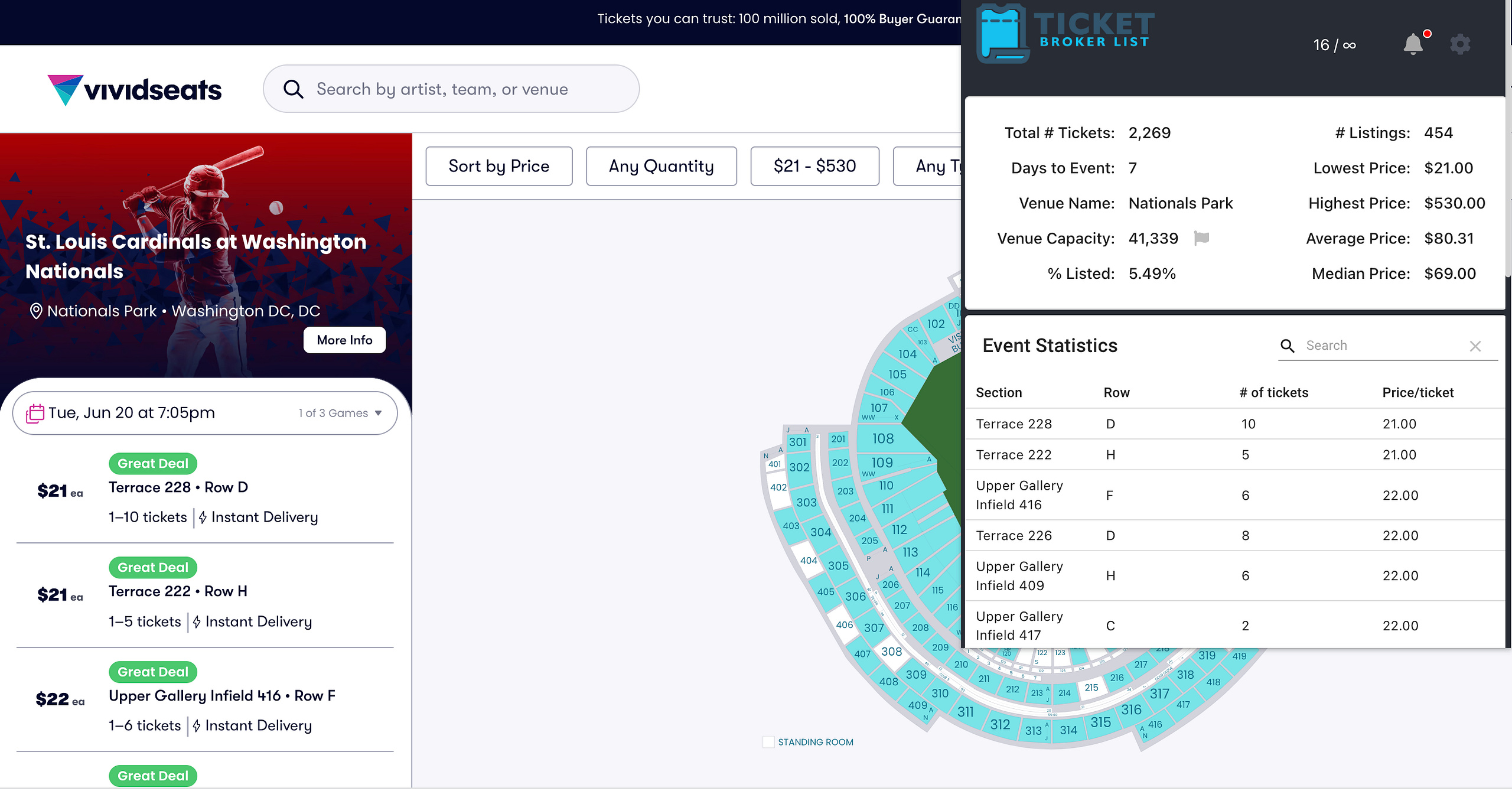
Task: Clear the Event Statistics search with X
Action: coord(1475,346)
